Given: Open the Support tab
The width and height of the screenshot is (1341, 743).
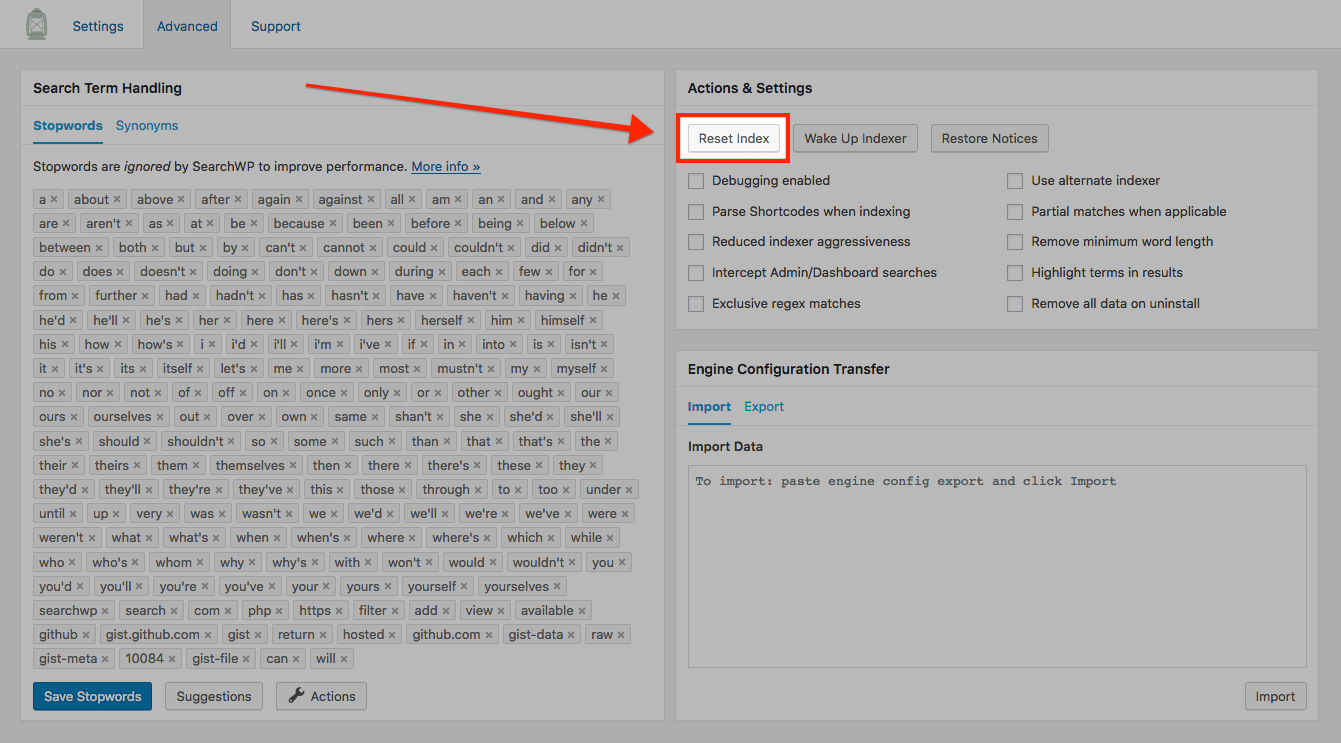Looking at the screenshot, I should [x=275, y=26].
